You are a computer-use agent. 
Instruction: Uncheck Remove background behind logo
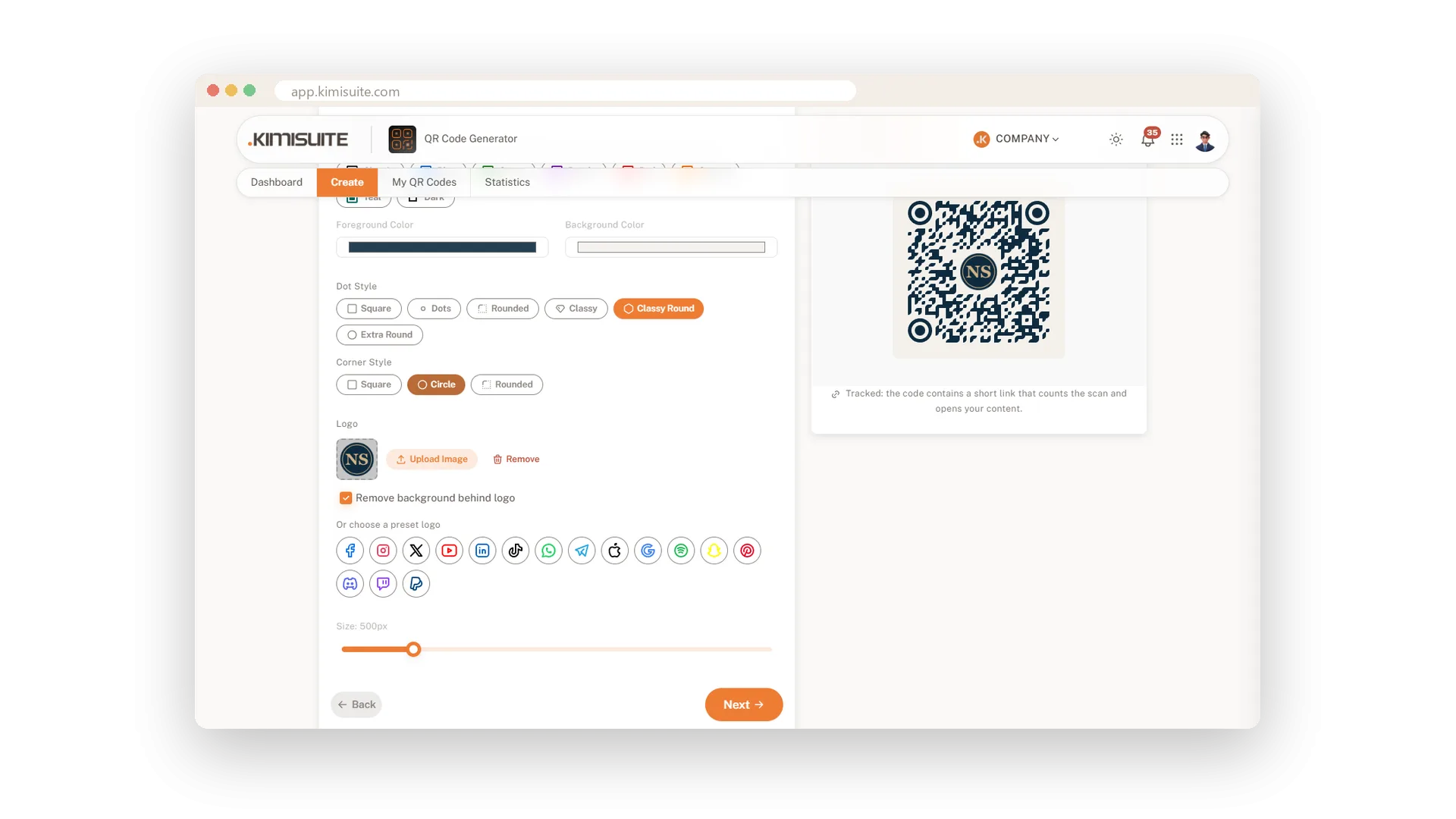(x=346, y=498)
